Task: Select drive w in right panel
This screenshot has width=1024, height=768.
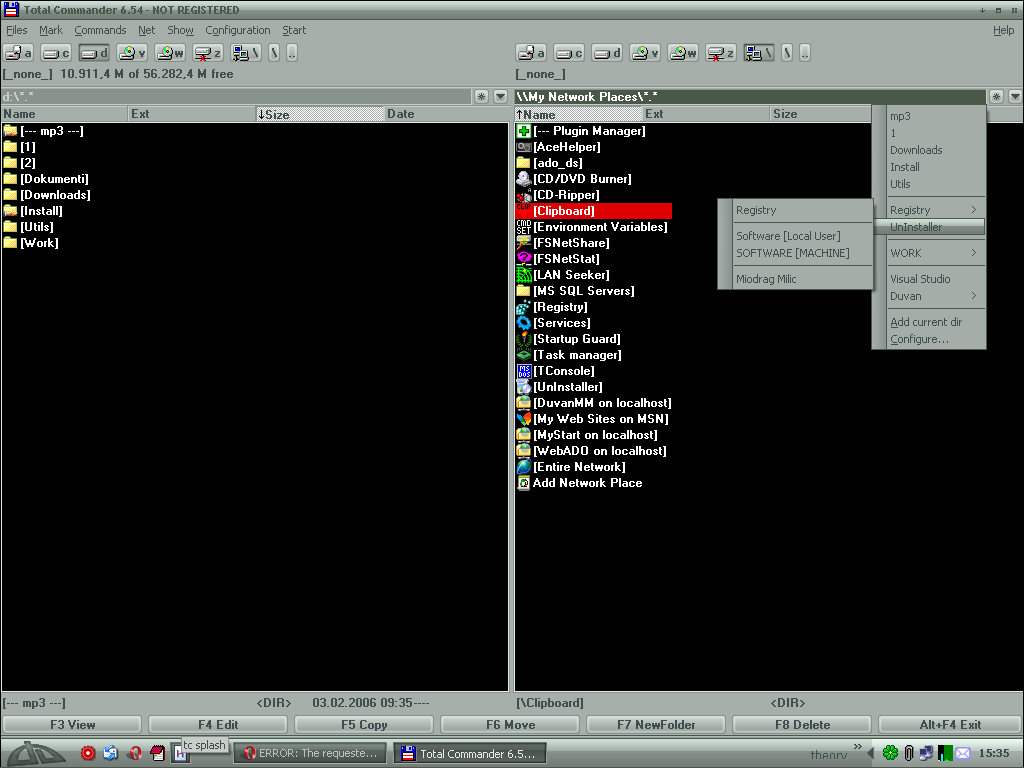Action: (x=682, y=53)
